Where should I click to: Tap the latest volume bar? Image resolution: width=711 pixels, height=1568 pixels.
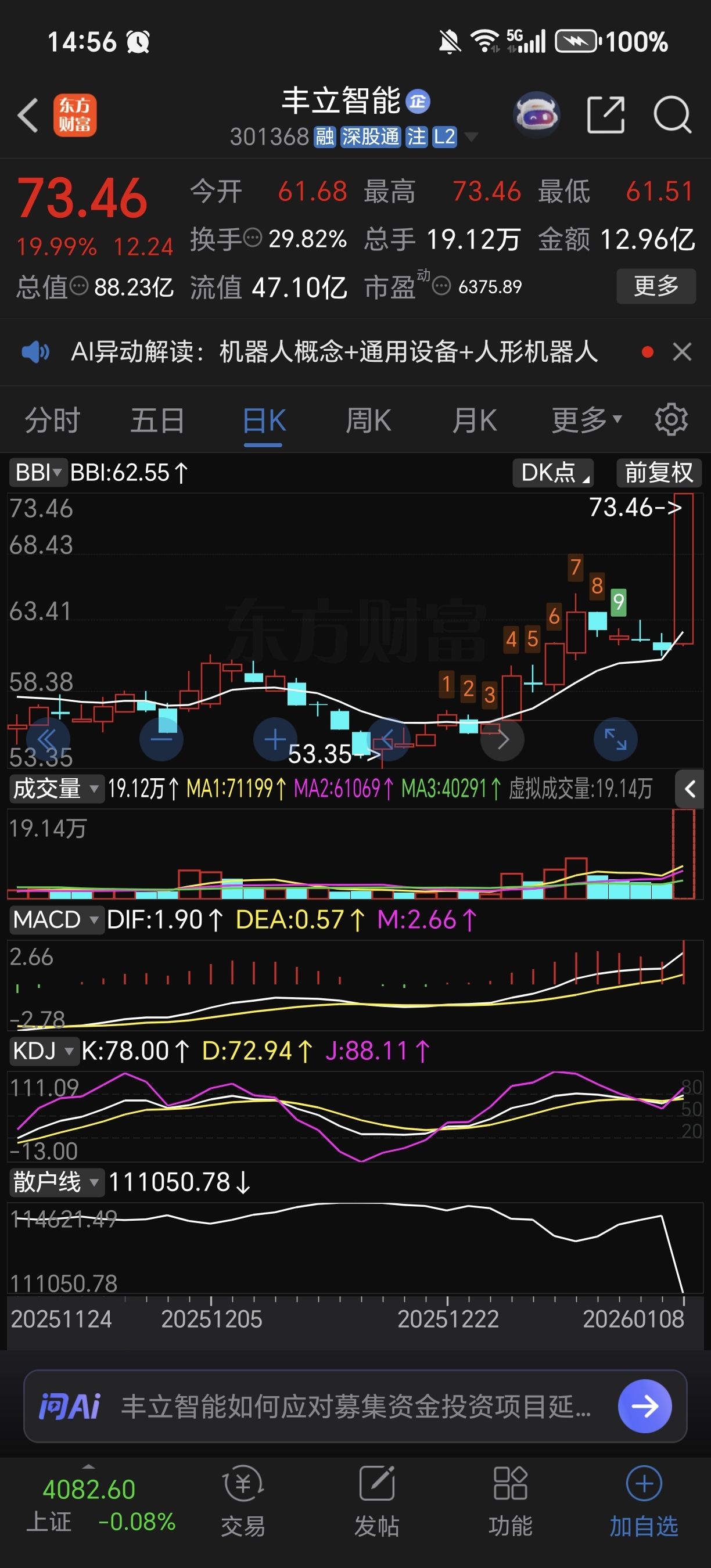pos(684,854)
